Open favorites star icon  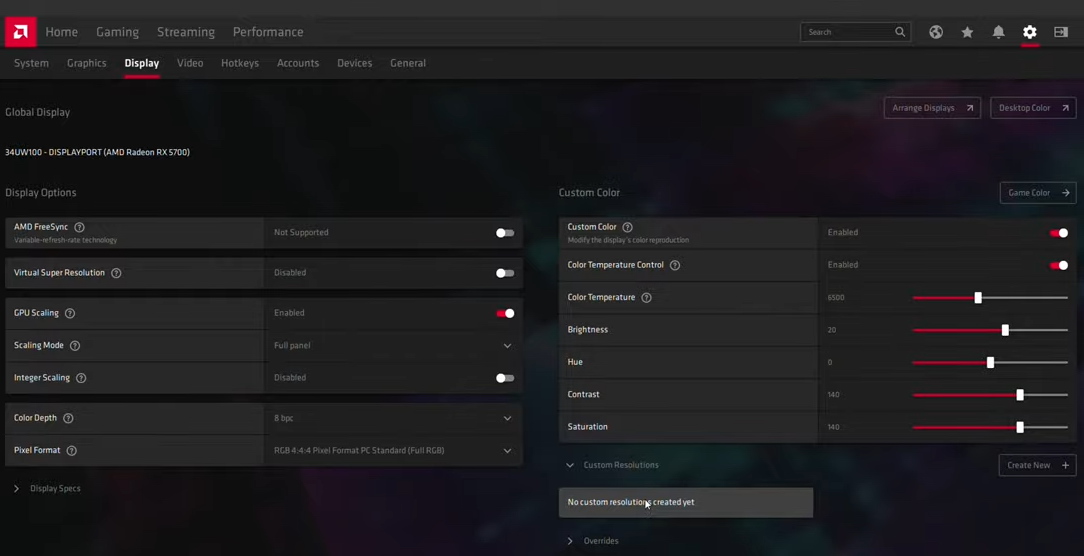(967, 32)
